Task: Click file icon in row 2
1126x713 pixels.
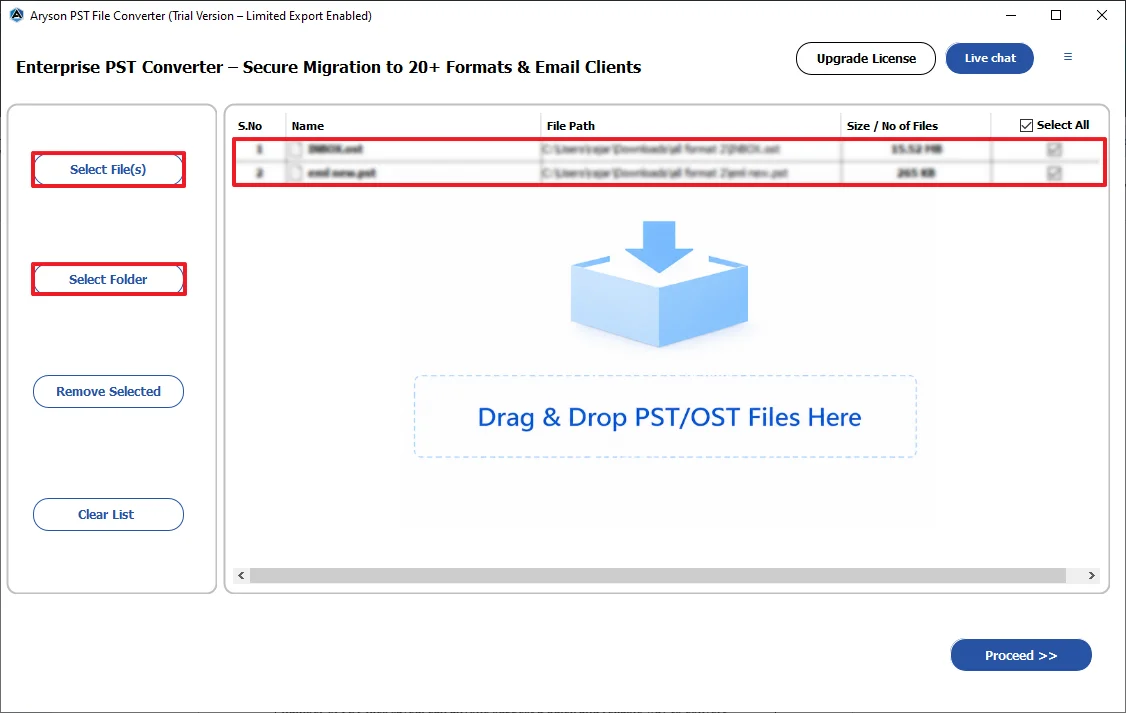Action: pyautogui.click(x=295, y=173)
